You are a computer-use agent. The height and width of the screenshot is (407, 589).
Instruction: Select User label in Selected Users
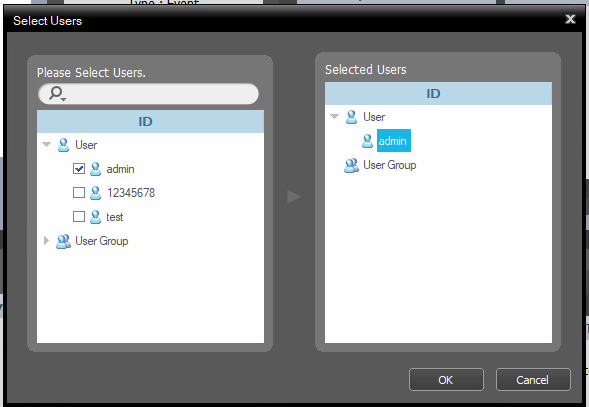click(374, 117)
